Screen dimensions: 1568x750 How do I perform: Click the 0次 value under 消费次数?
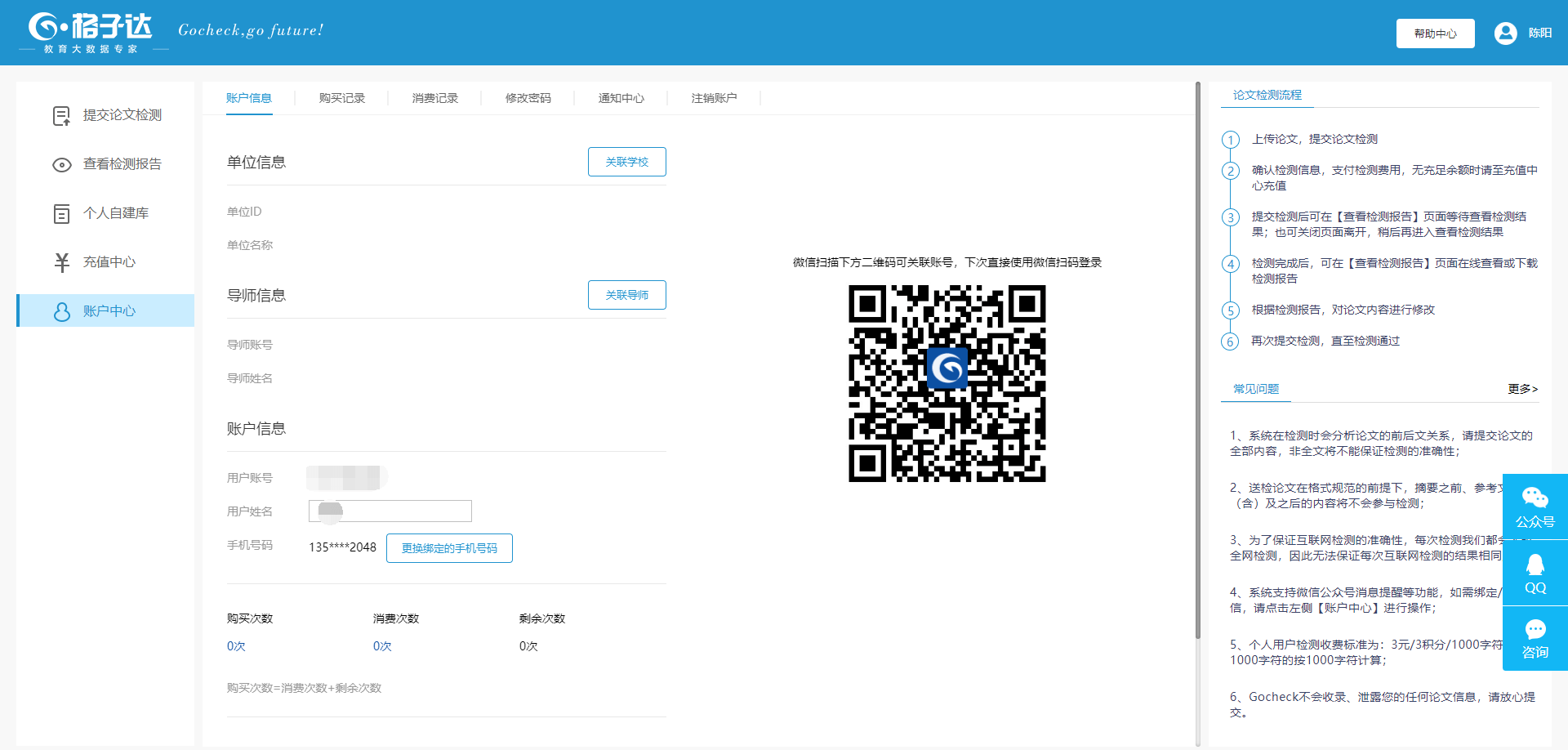pyautogui.click(x=382, y=646)
